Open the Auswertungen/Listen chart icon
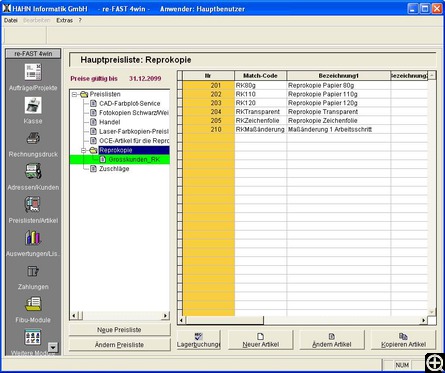Screen dimensions: 445x373 point(33,238)
